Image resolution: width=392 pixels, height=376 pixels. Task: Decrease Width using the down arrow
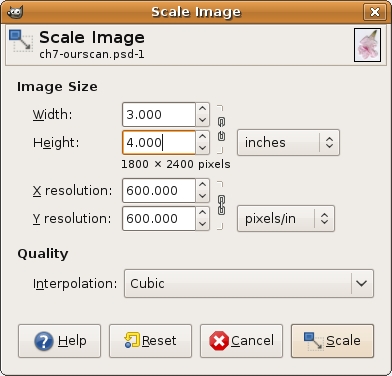(202, 120)
